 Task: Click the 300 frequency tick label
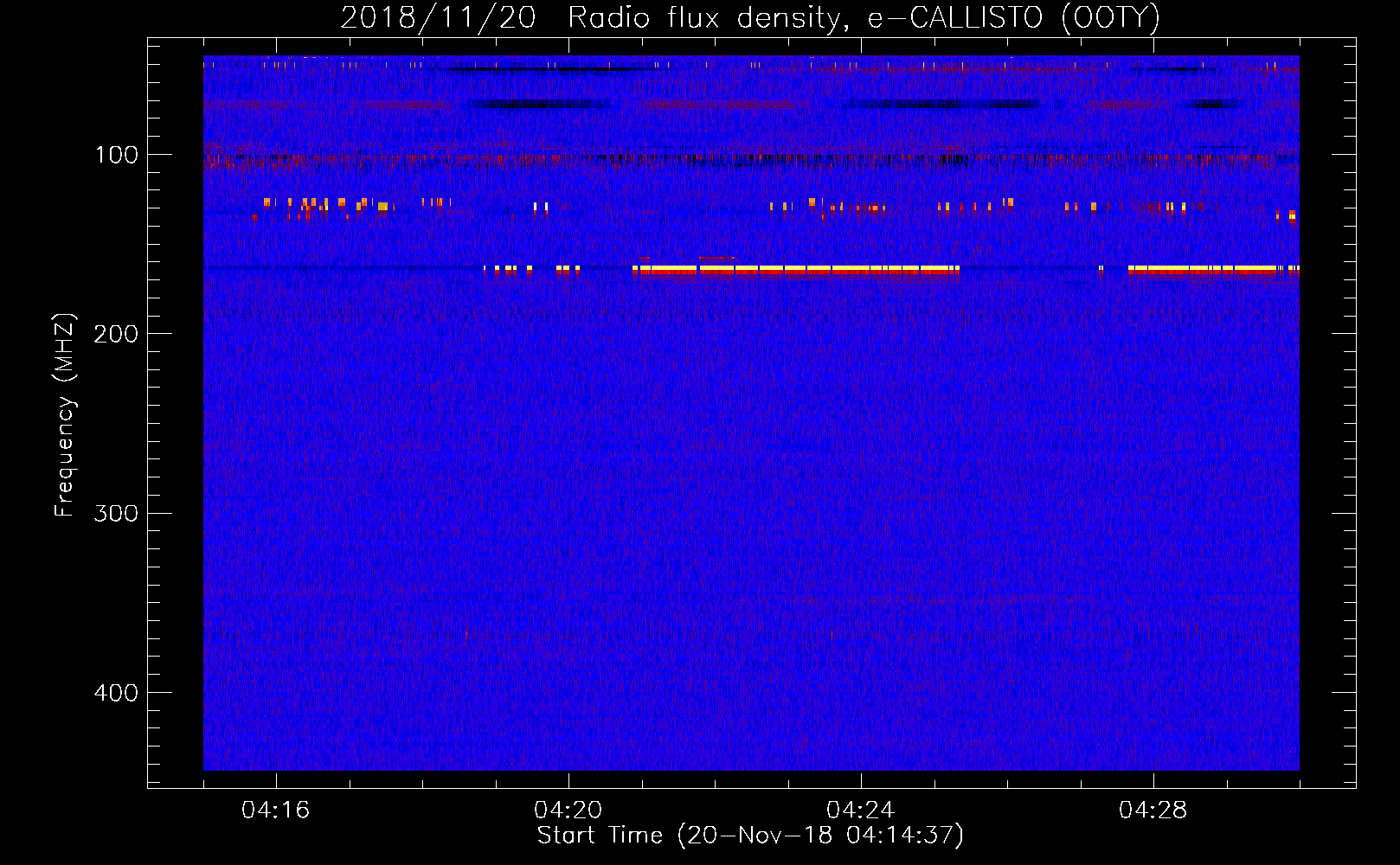(x=115, y=513)
